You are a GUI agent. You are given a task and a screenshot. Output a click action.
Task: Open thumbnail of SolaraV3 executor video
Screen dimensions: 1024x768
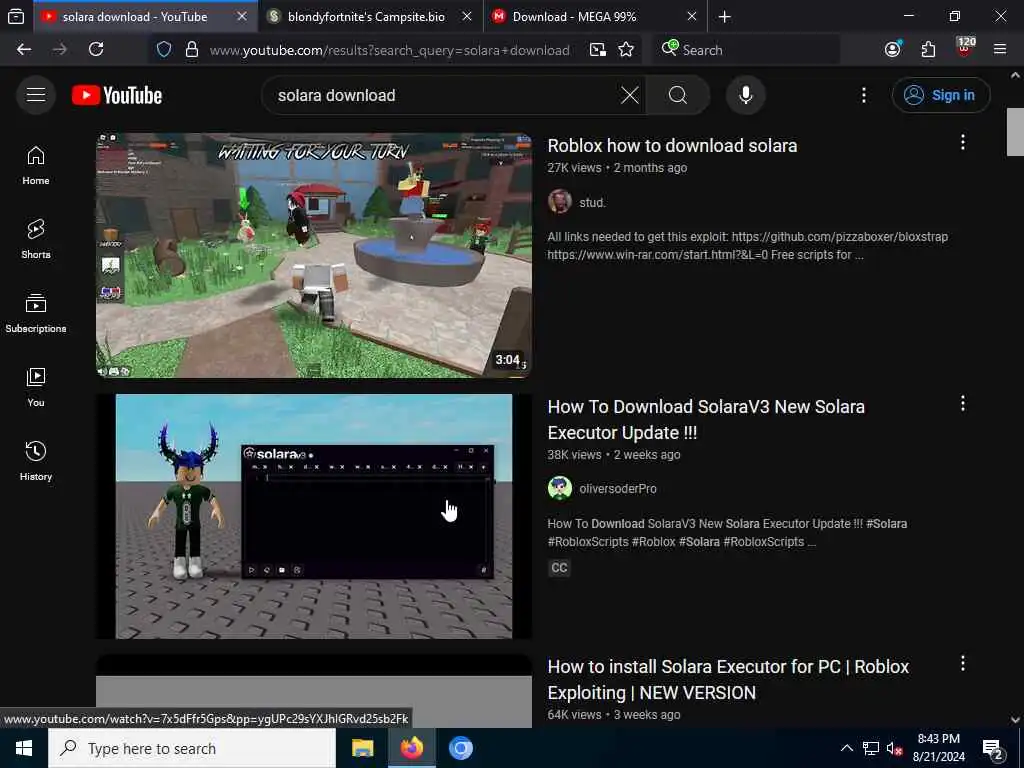(313, 516)
